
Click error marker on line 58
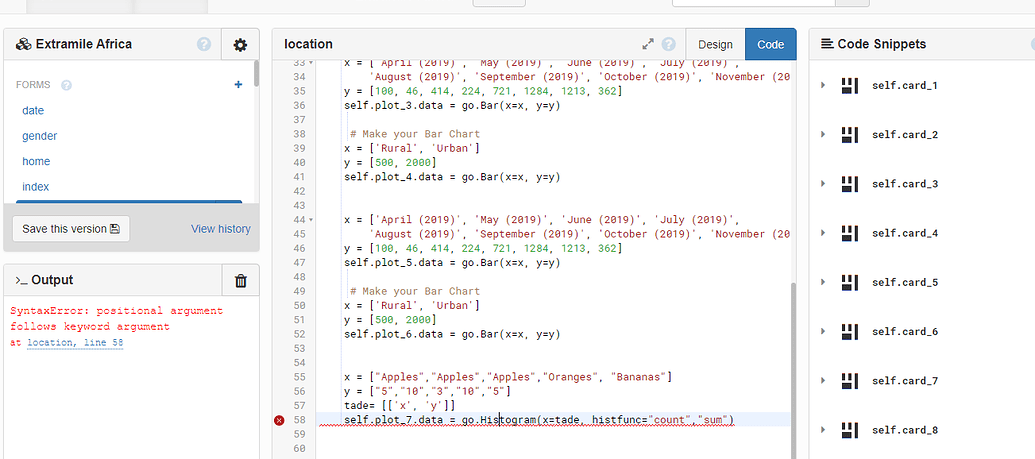pyautogui.click(x=279, y=420)
